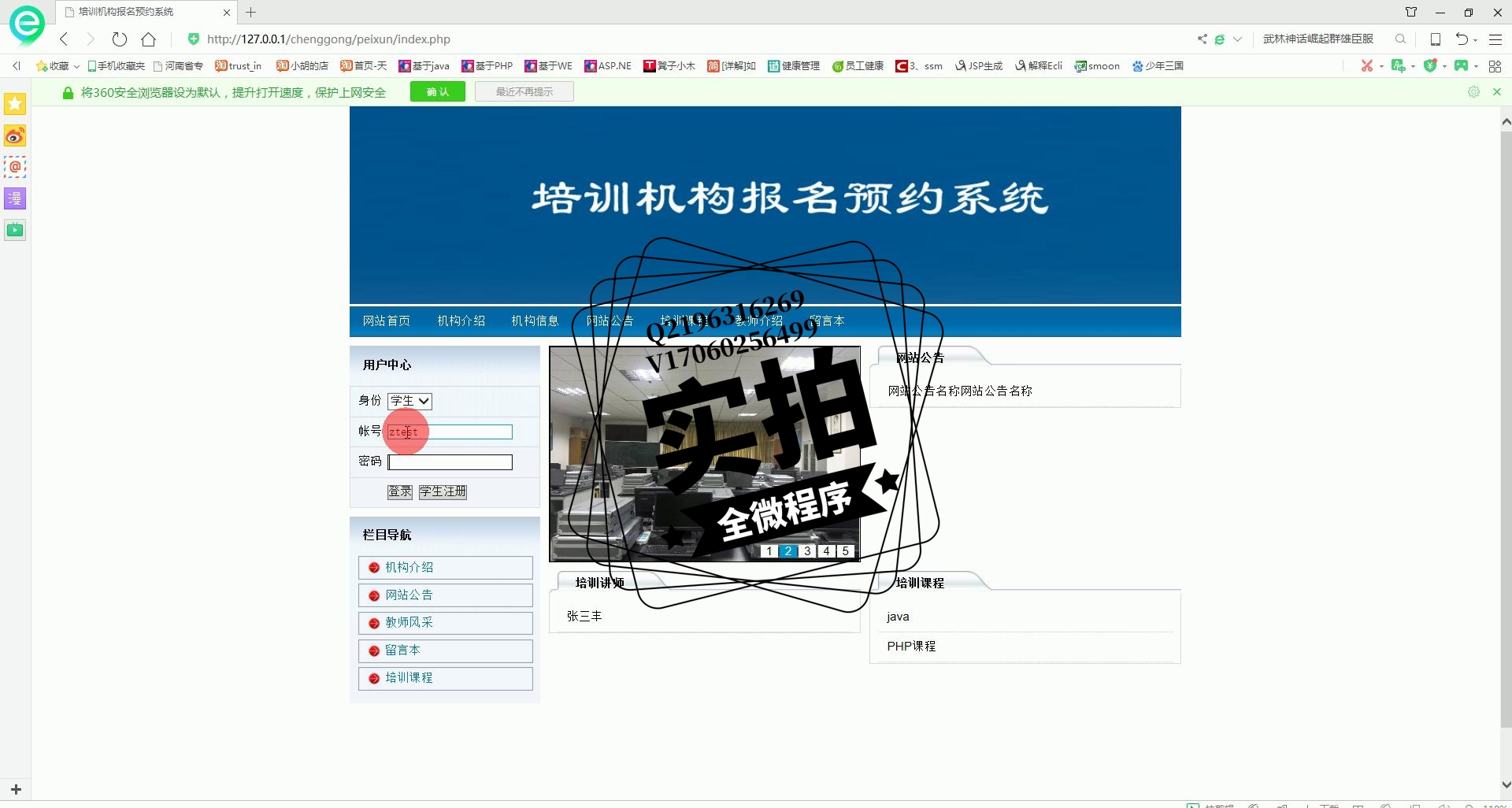Open bookmark JSP生成
Screen dimensions: 1512x808
[979, 66]
